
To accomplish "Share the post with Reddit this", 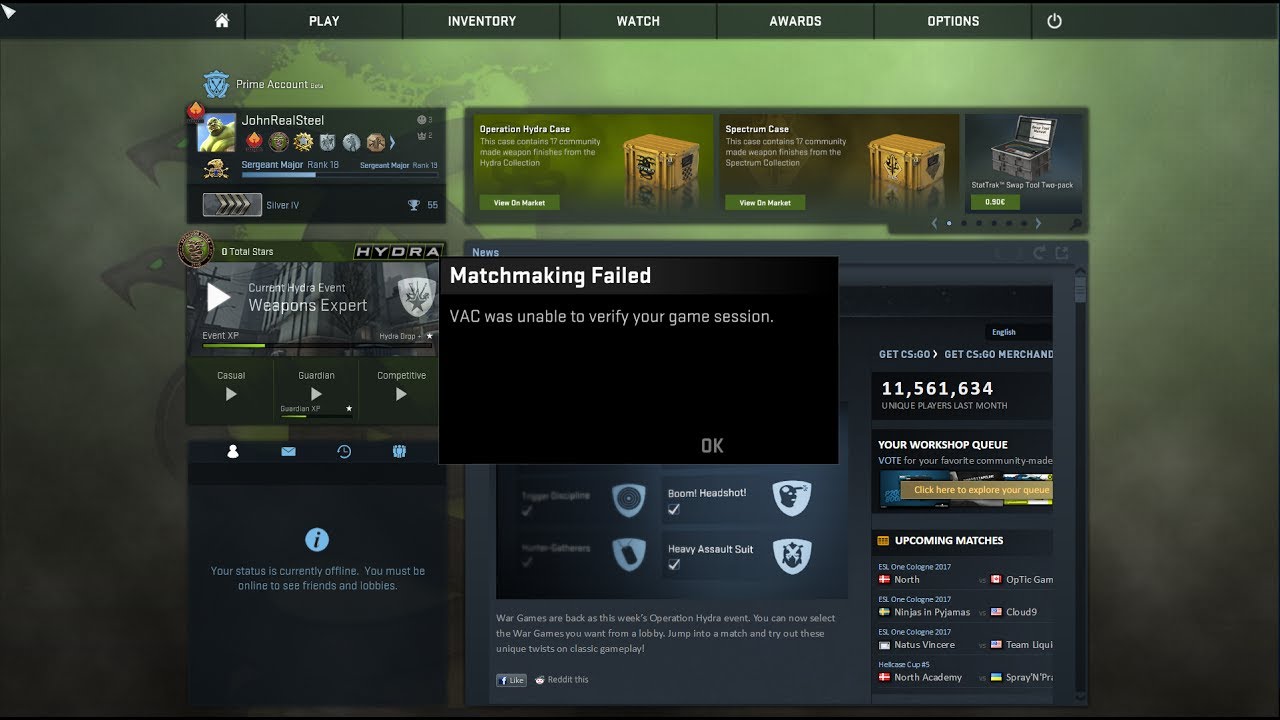I will [562, 680].
